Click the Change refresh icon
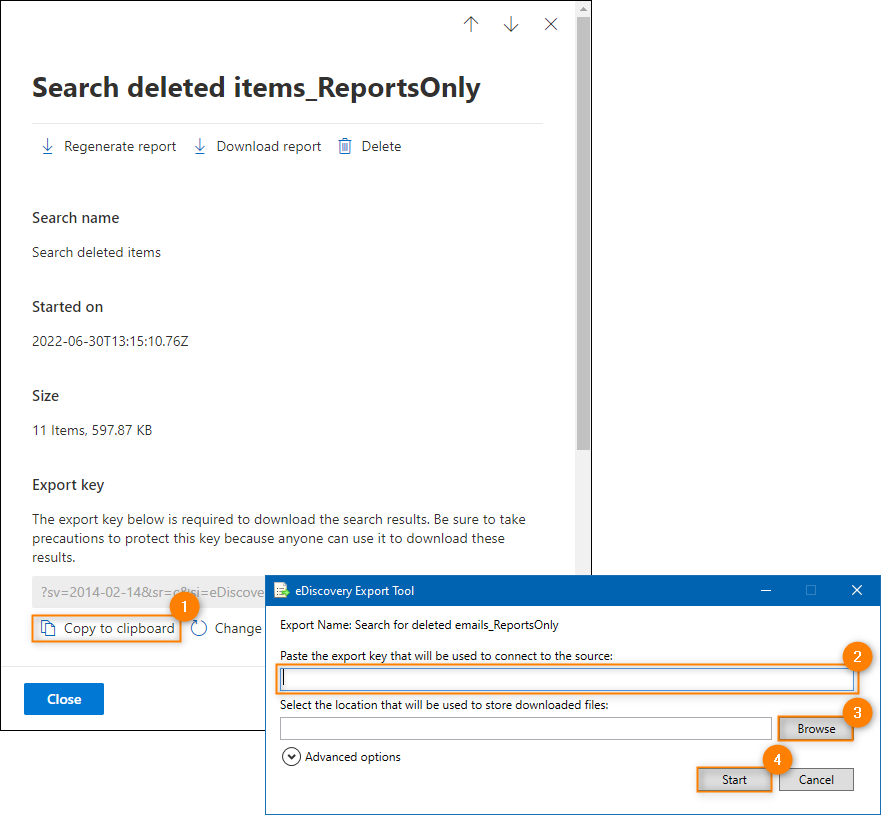881x815 pixels. (x=199, y=628)
